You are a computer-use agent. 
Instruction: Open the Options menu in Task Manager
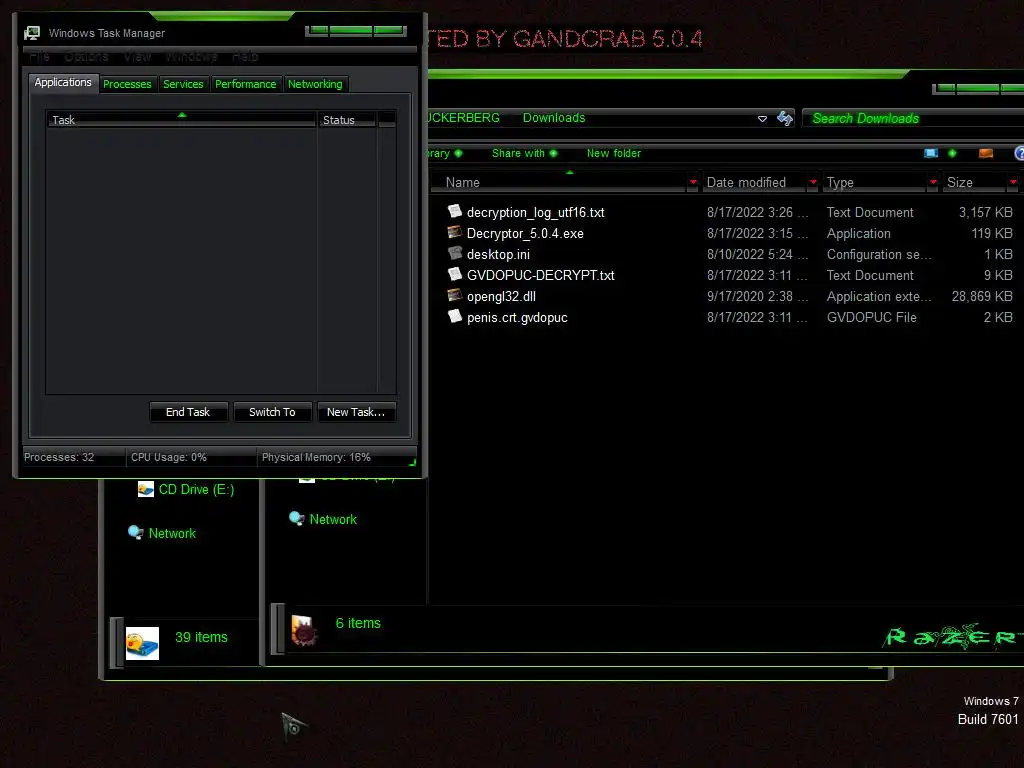[86, 57]
